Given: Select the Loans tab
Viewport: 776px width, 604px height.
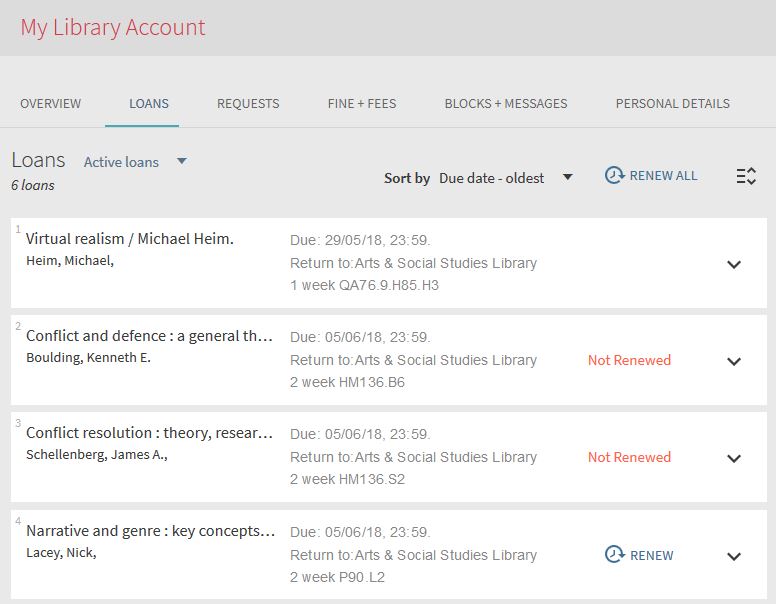Looking at the screenshot, I should coord(149,103).
